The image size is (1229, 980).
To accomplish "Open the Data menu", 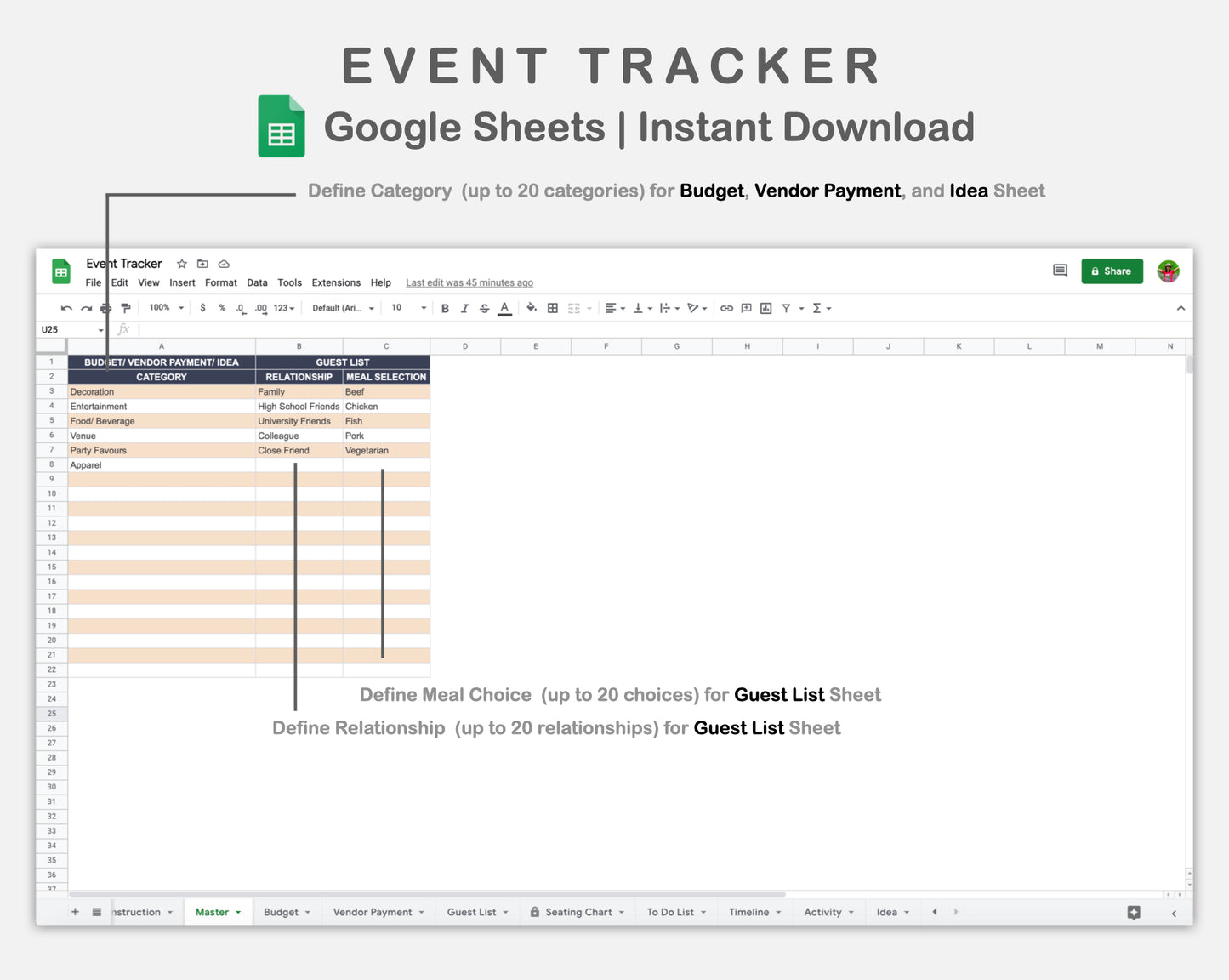I will [x=257, y=282].
